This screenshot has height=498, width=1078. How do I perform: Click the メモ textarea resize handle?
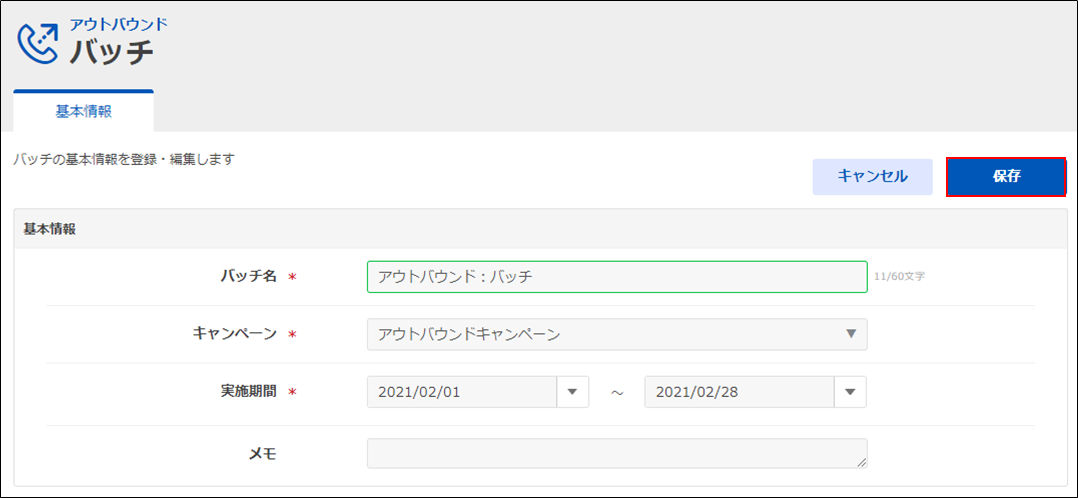861,462
